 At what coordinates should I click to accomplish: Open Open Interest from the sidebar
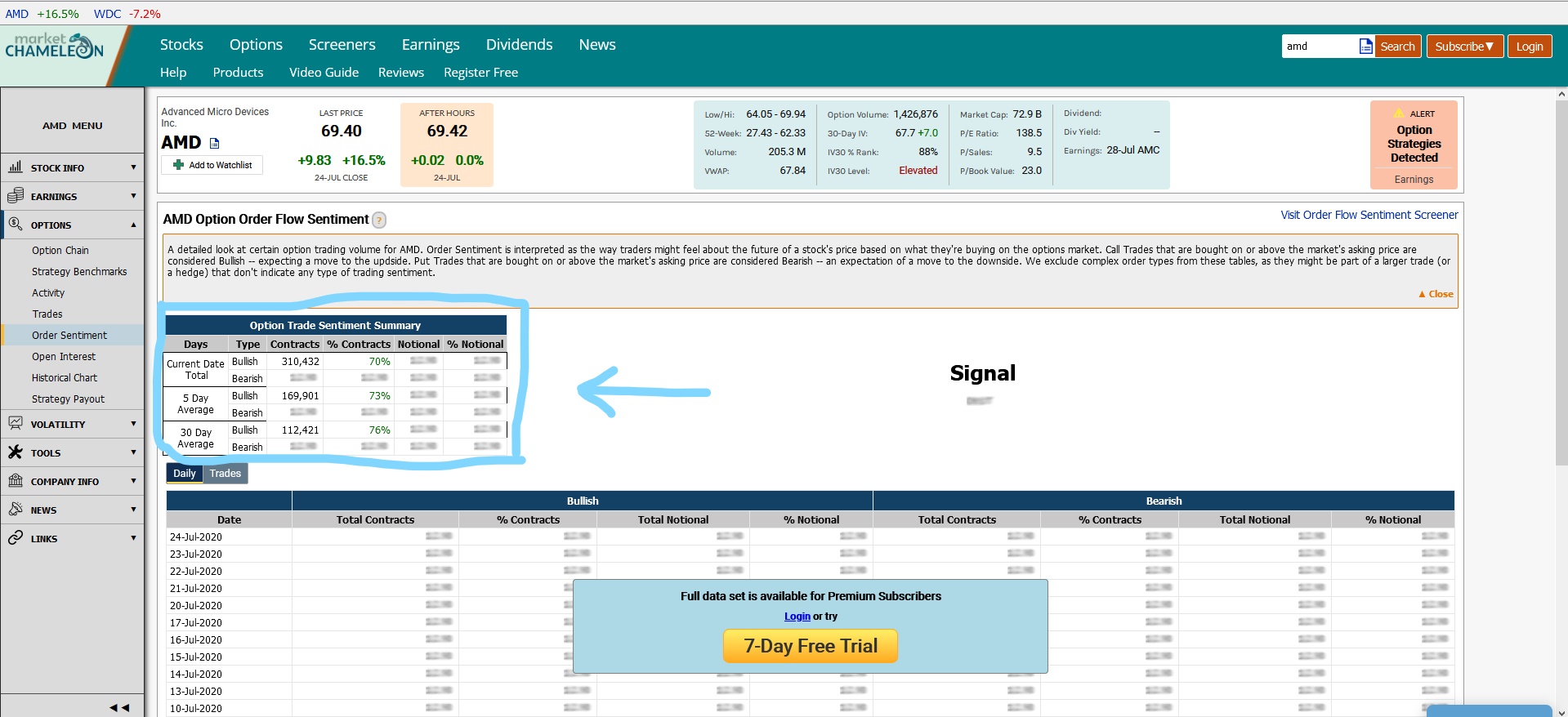[x=64, y=357]
